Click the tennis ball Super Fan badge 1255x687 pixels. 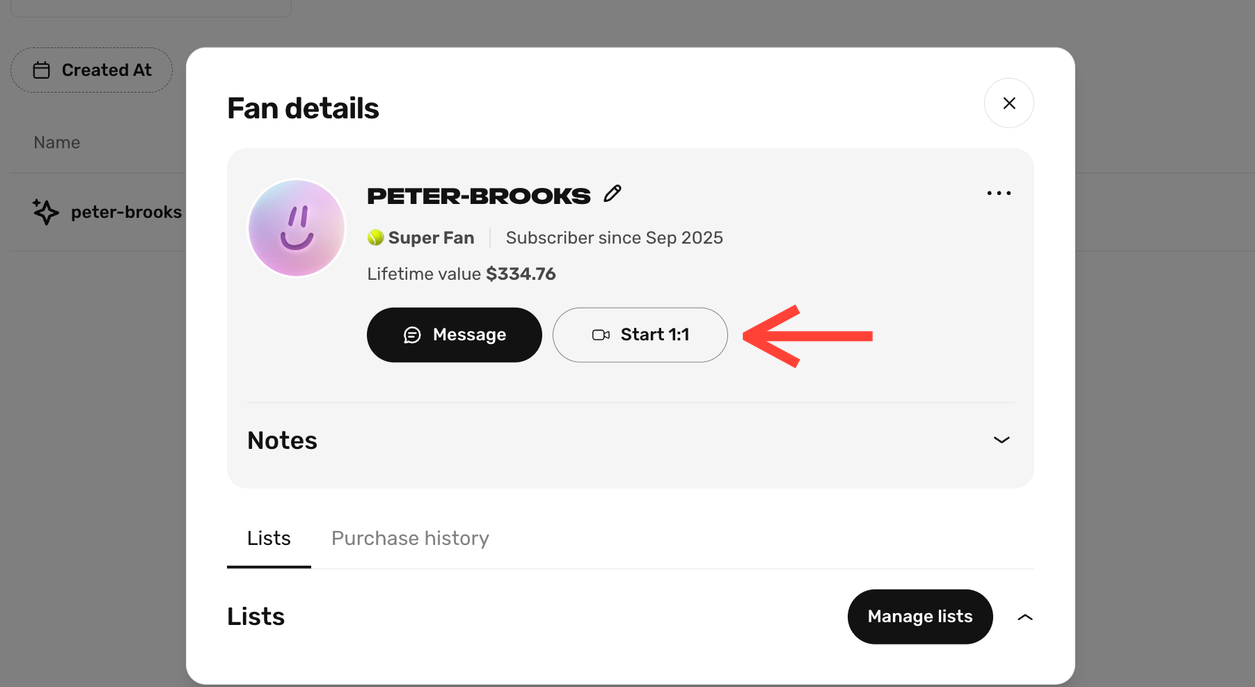(x=376, y=238)
